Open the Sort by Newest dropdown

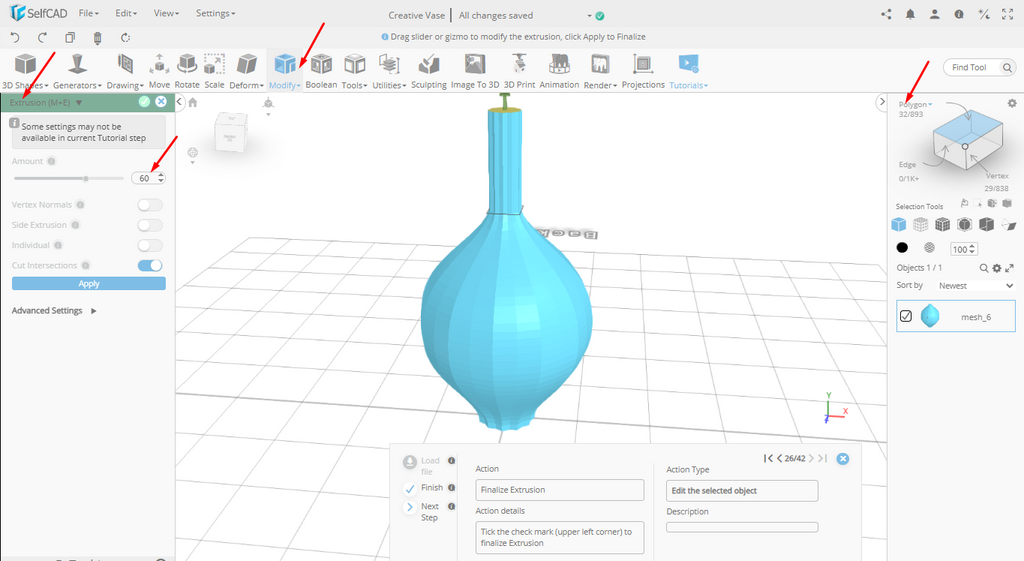[975, 285]
